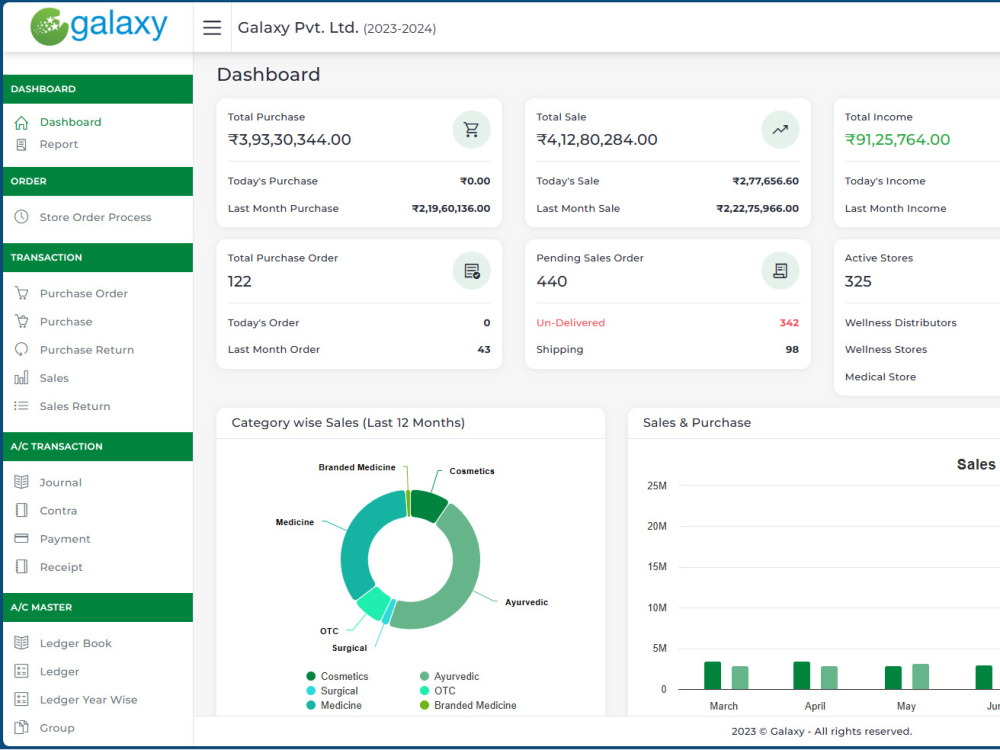
Task: Click the Total Sale trending arrow icon
Action: click(780, 129)
